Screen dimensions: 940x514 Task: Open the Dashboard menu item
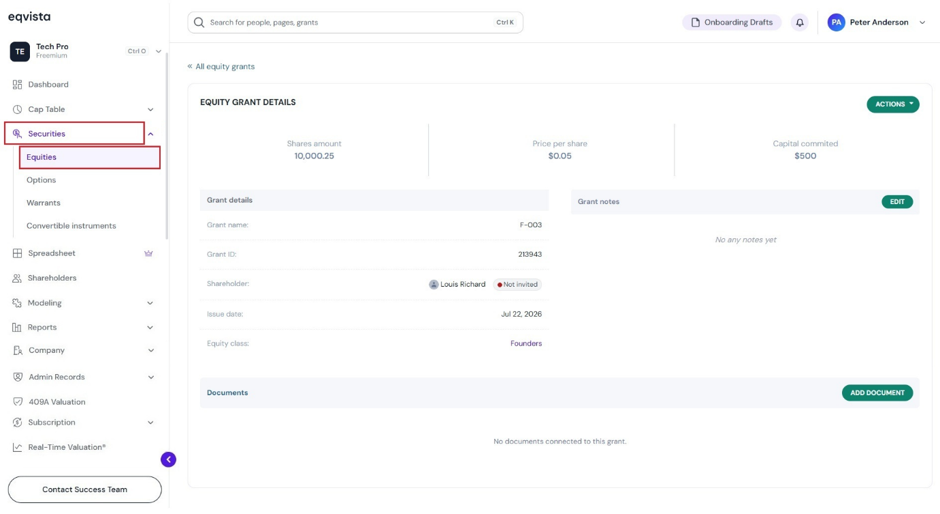[x=48, y=85]
